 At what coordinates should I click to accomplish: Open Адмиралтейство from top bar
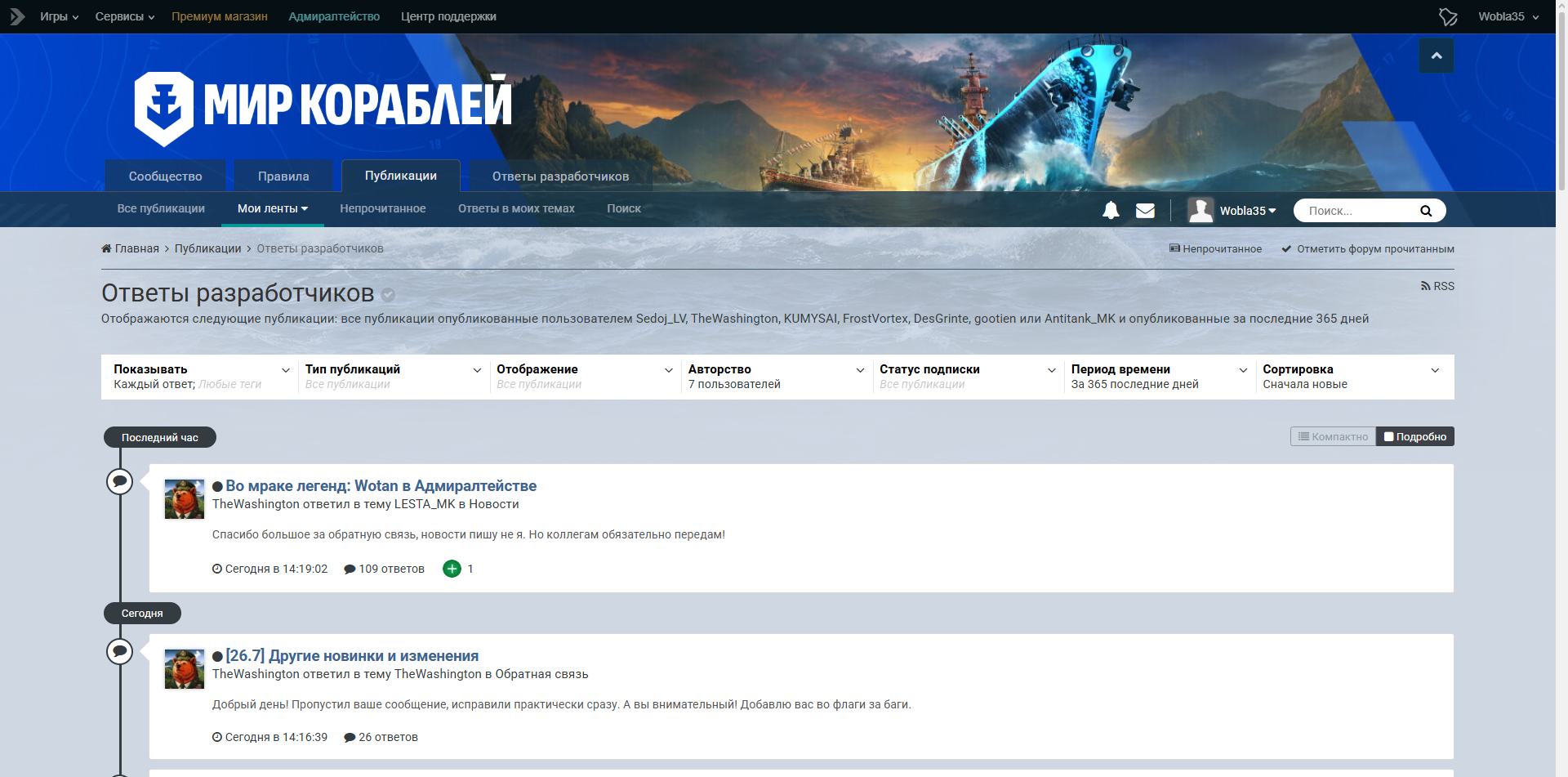(x=334, y=16)
